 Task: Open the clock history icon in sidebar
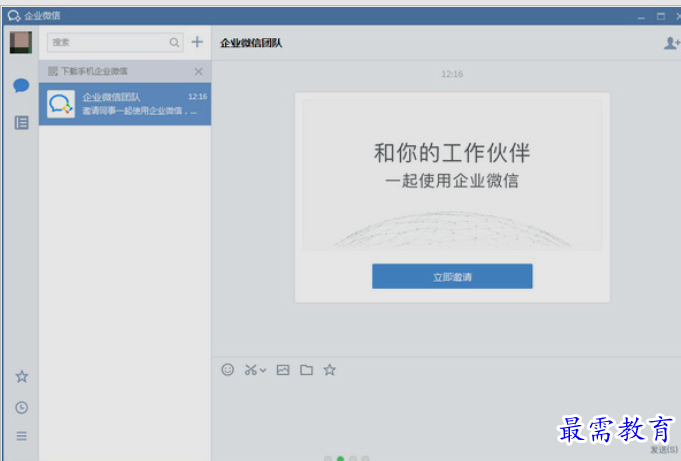(22, 408)
